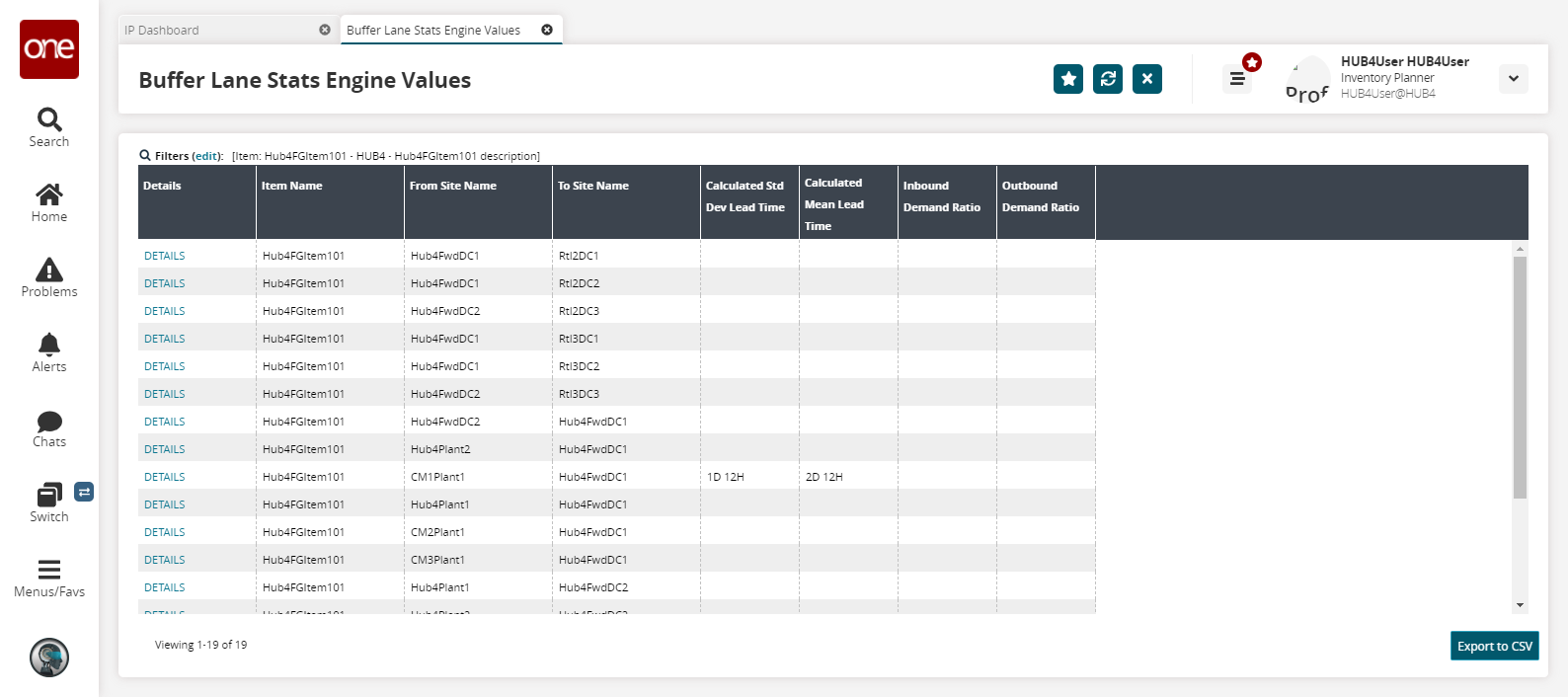The height and width of the screenshot is (697, 1568).
Task: Add page to favorites star button
Action: click(1068, 79)
